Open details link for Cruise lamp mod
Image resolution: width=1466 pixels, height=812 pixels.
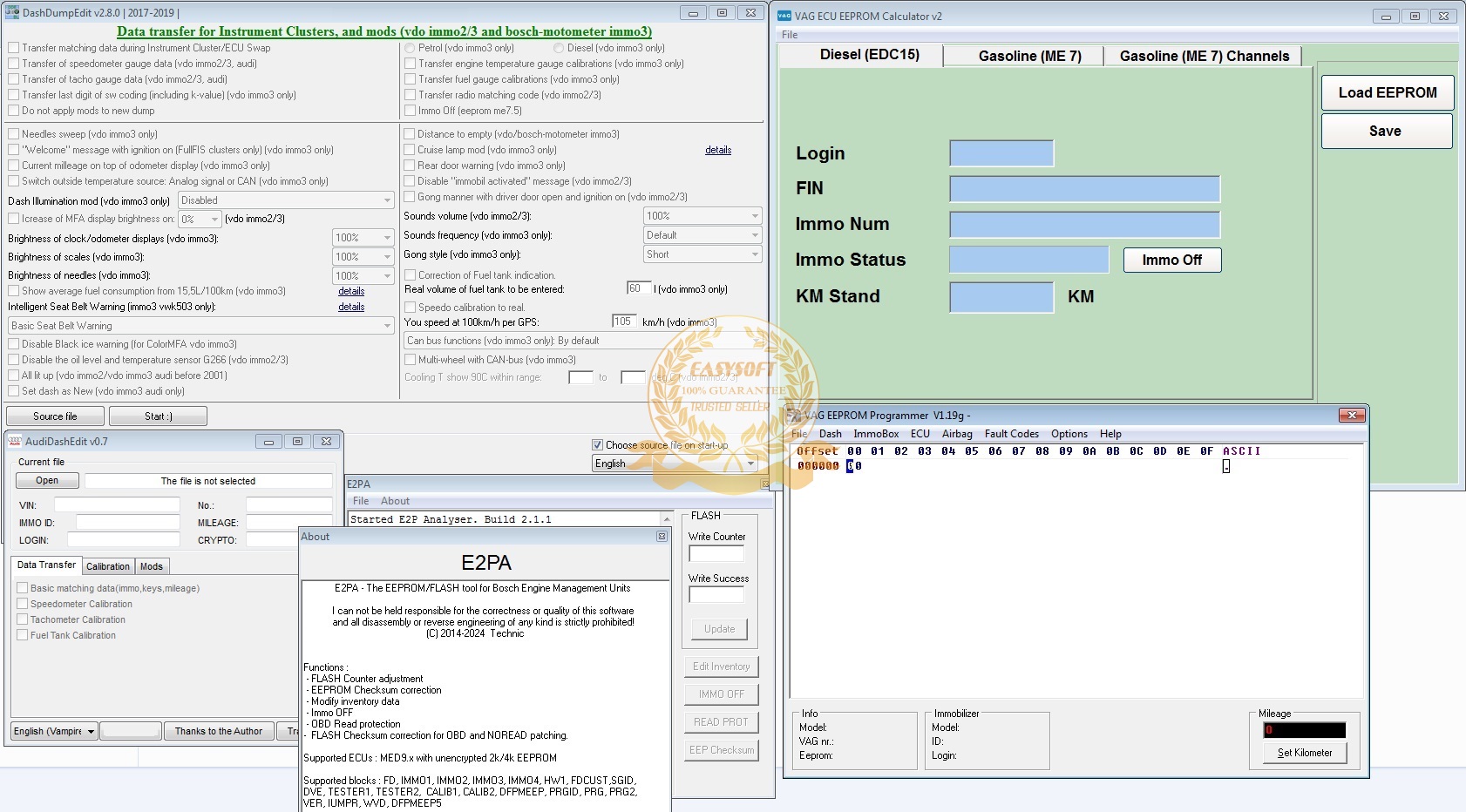click(x=718, y=150)
